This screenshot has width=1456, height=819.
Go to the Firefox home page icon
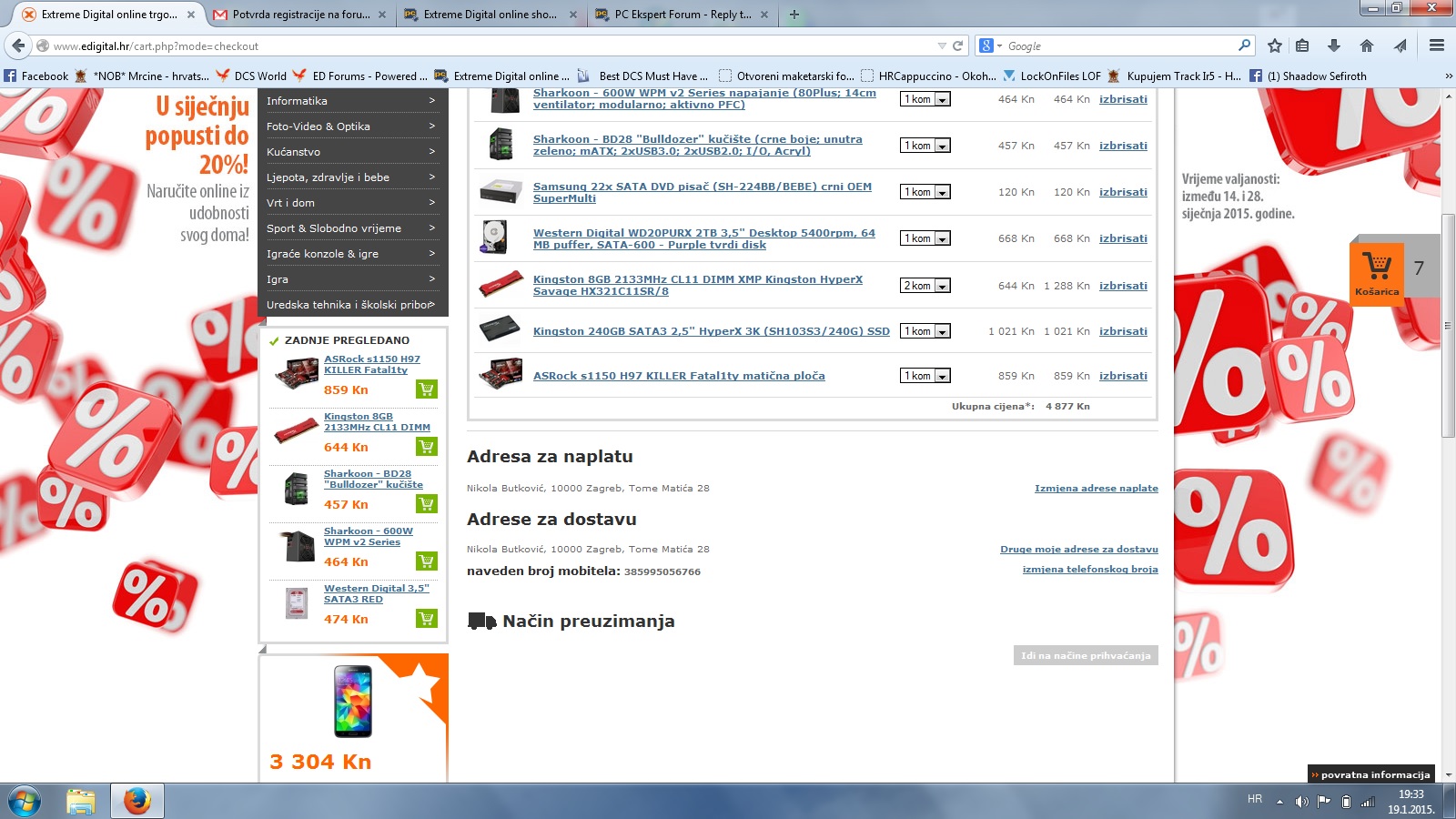click(x=1366, y=45)
